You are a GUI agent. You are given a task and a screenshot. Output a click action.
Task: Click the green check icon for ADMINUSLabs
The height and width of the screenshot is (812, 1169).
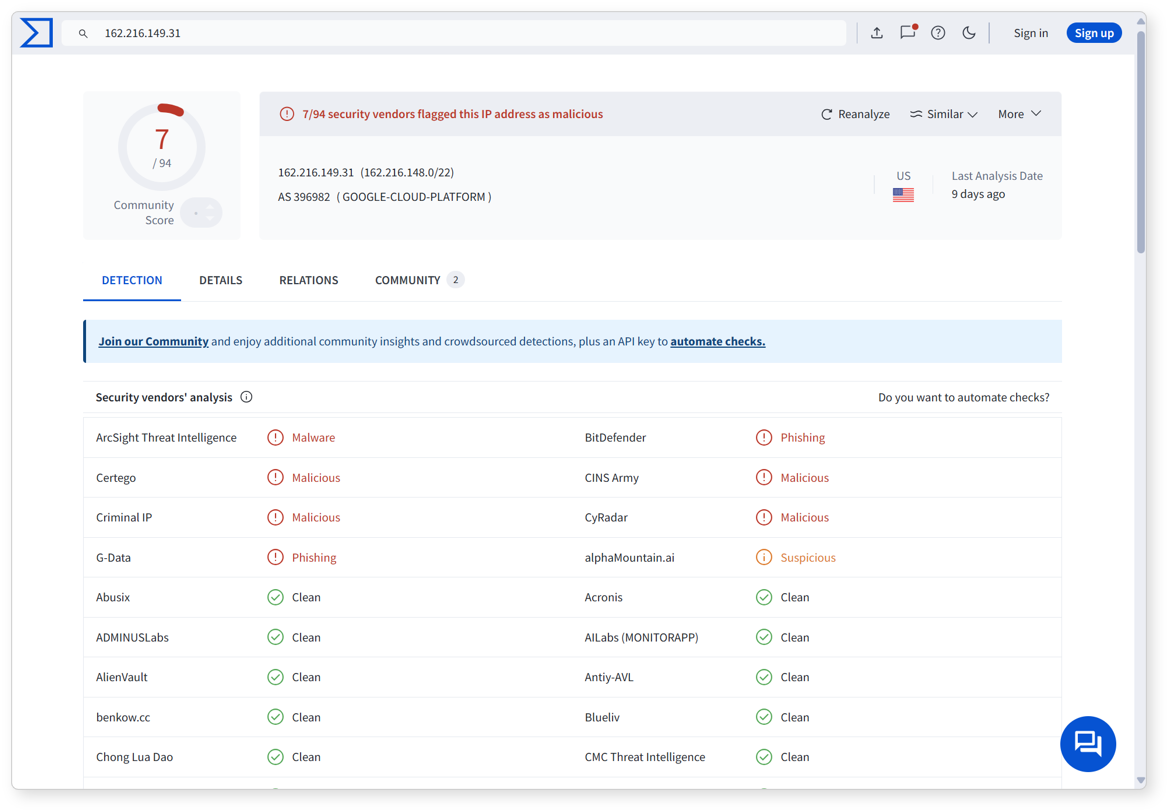[275, 638]
